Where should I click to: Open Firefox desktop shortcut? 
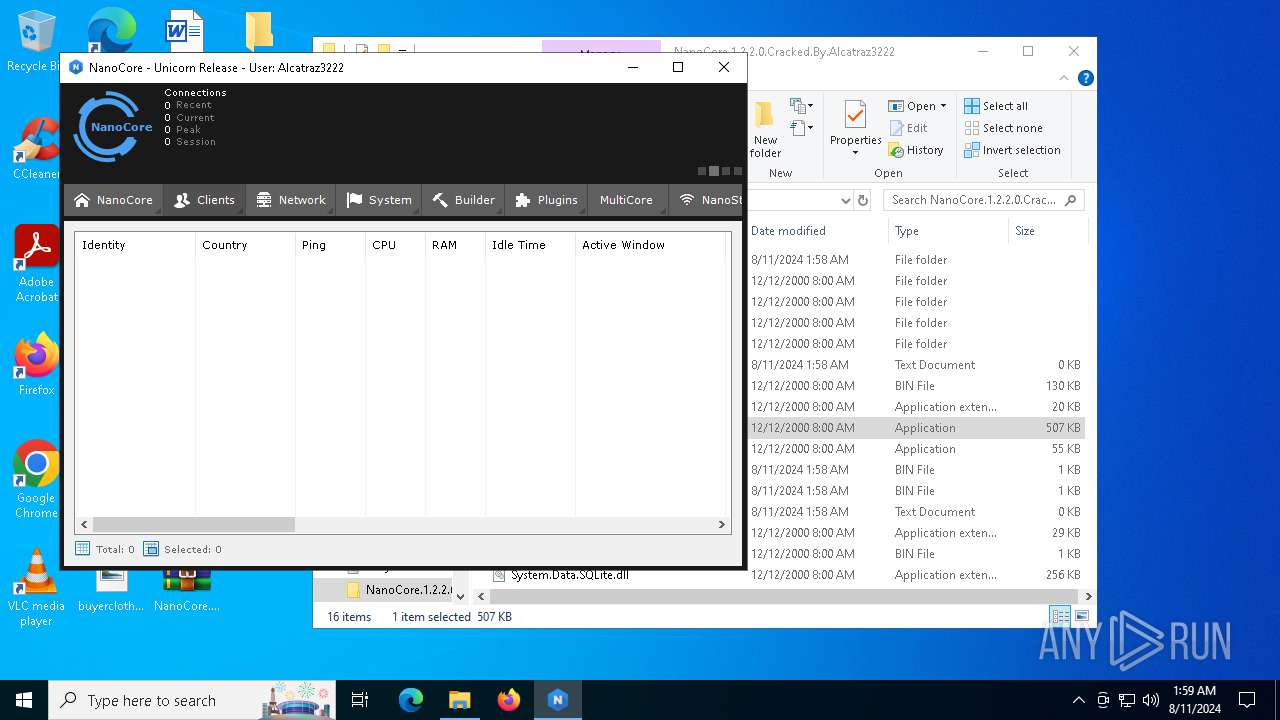pyautogui.click(x=36, y=365)
